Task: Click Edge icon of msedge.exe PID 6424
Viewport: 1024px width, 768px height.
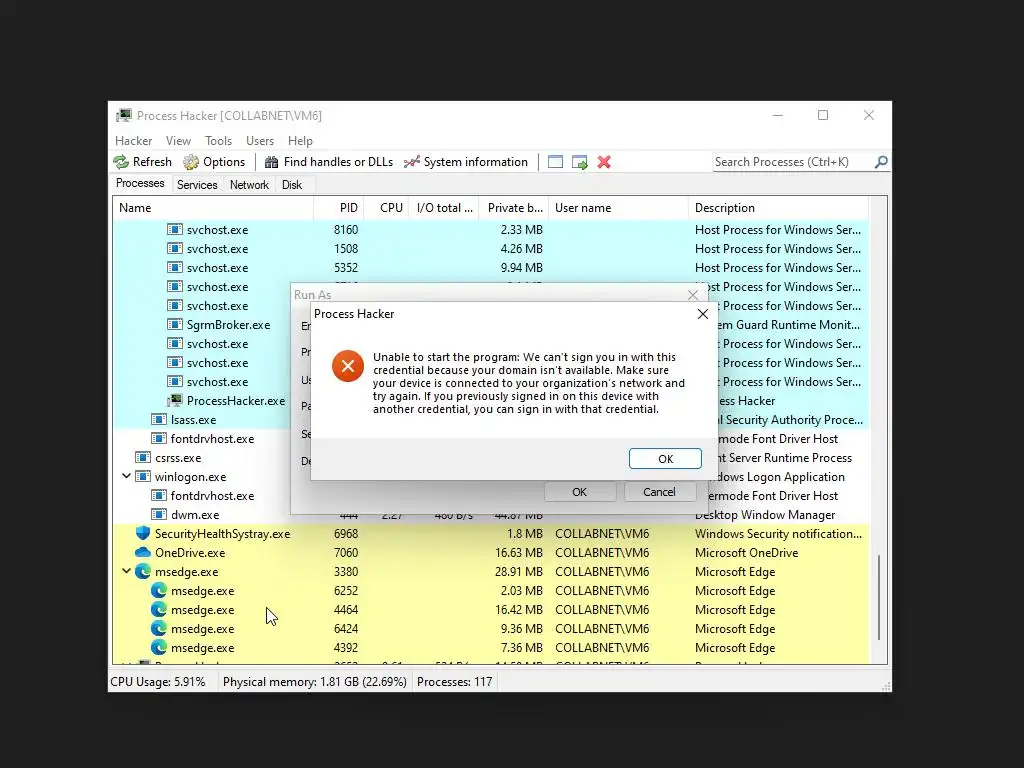Action: tap(159, 628)
